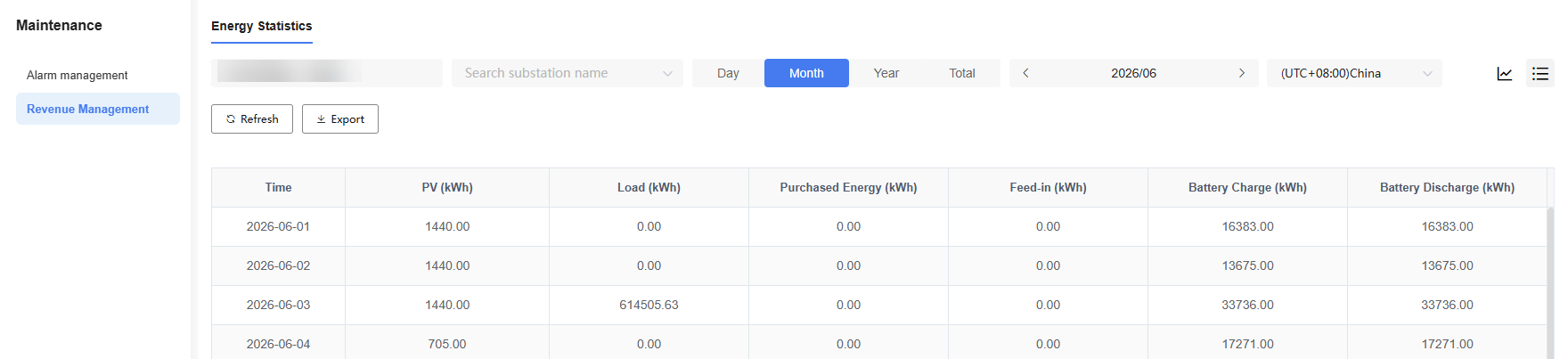Select the Month period tab

(806, 73)
